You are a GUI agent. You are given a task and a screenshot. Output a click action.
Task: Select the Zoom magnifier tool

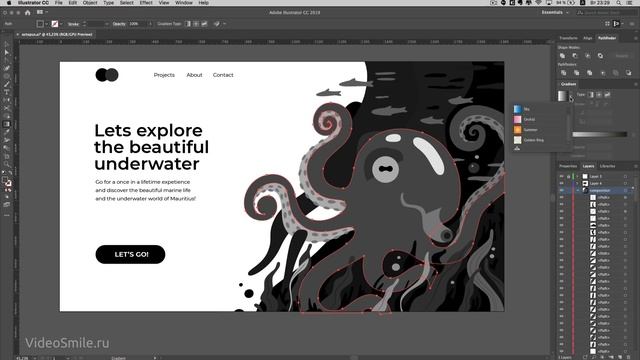[x=7, y=164]
